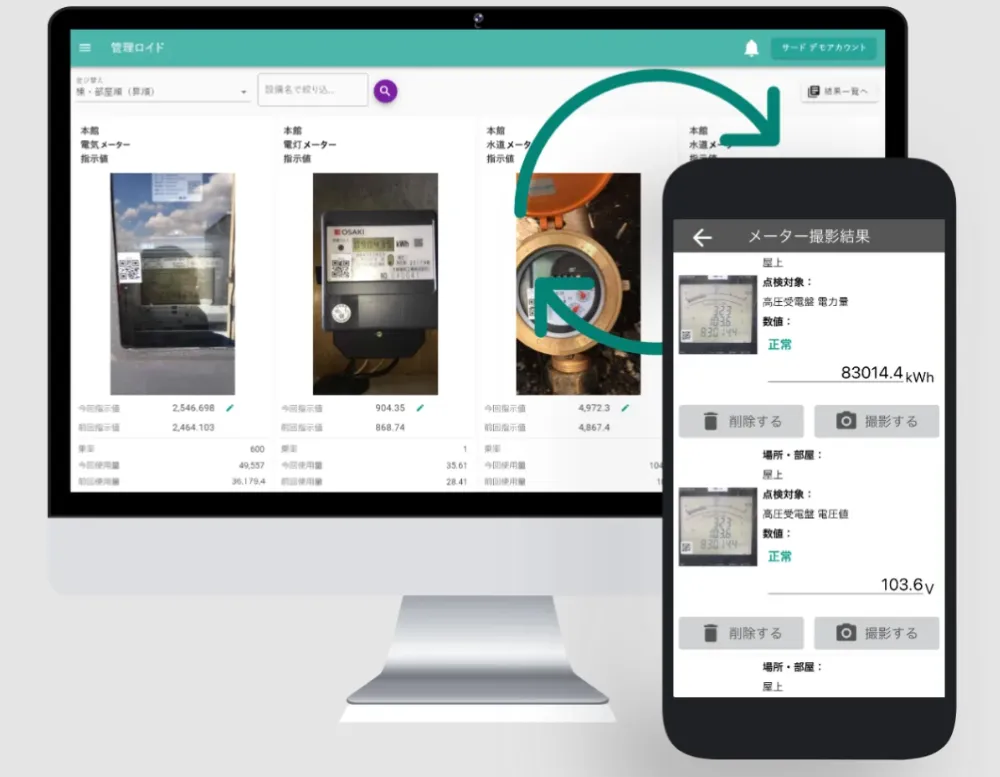Open the 電灯メーター OSAKI meter photo
This screenshot has width=1000, height=777.
375,284
